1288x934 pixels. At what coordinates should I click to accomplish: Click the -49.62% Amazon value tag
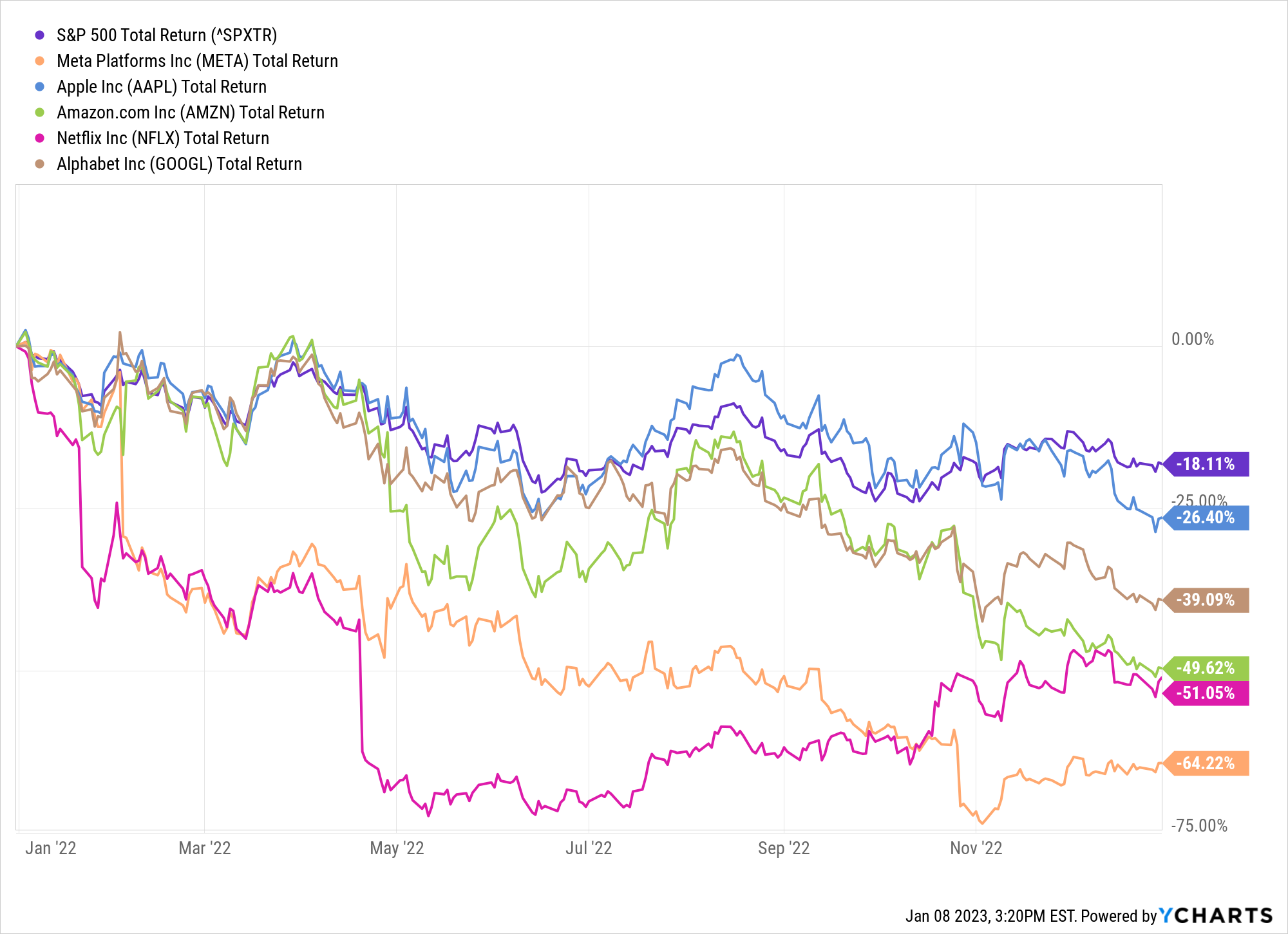1206,668
